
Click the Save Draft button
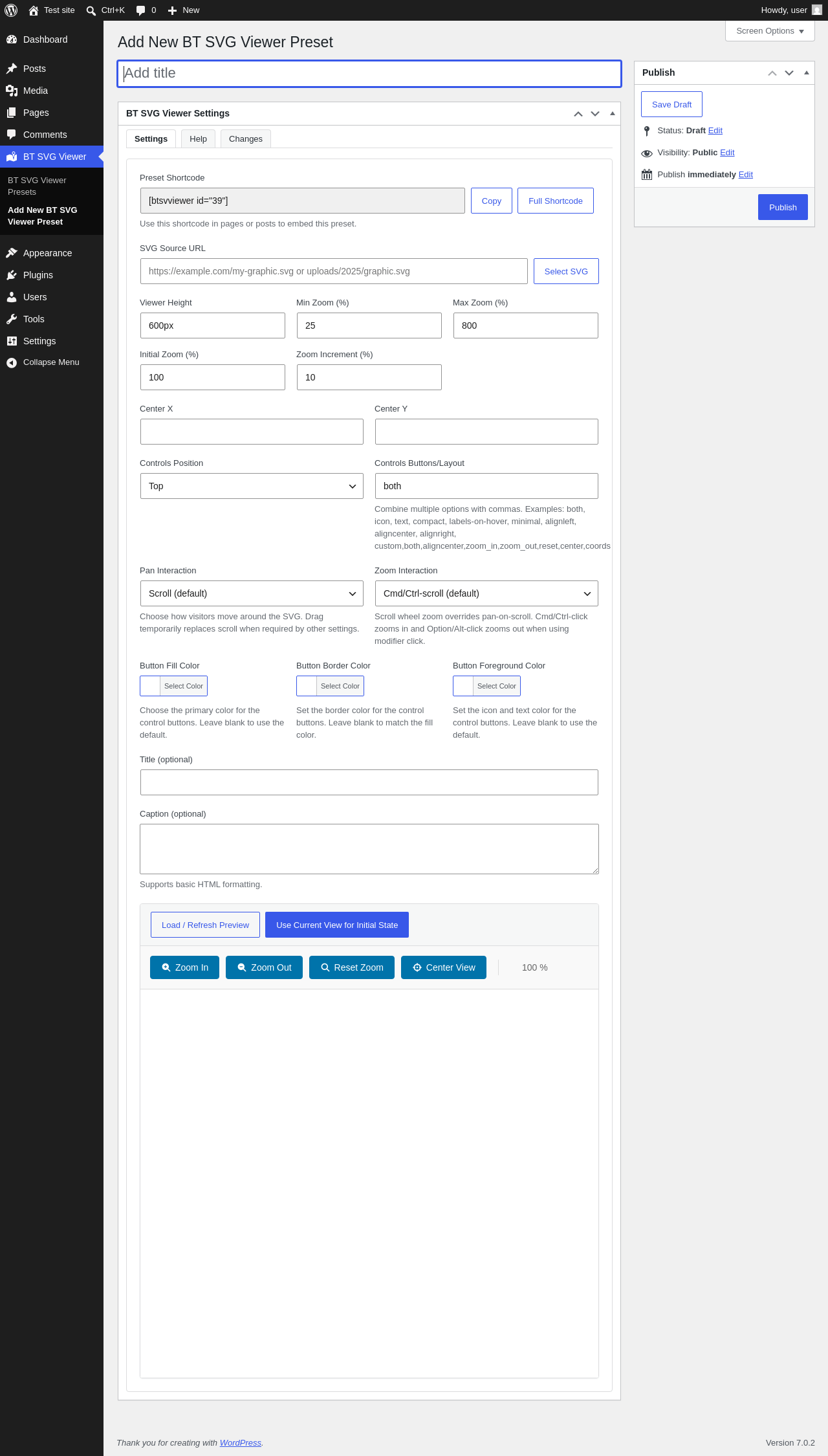click(671, 104)
